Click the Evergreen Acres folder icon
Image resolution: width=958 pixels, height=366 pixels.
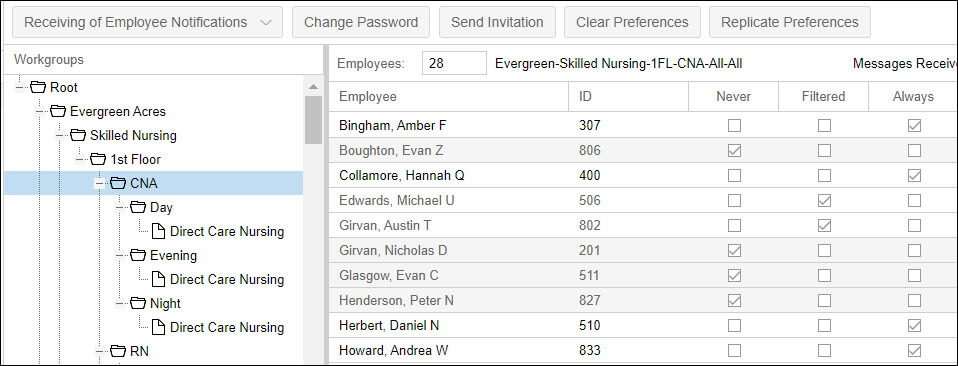coord(58,111)
